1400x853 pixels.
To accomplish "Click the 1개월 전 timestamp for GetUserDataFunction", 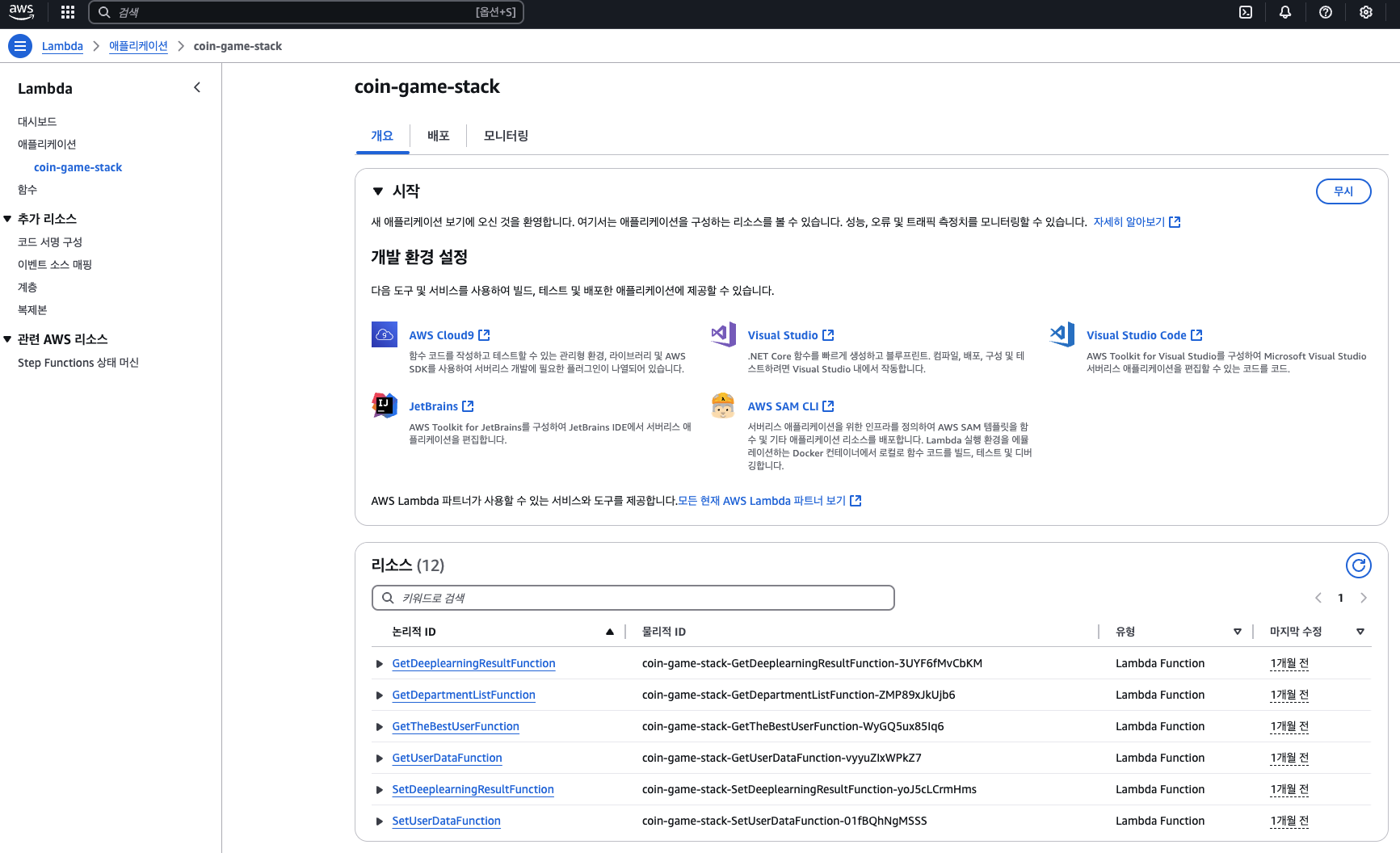I will tap(1289, 758).
